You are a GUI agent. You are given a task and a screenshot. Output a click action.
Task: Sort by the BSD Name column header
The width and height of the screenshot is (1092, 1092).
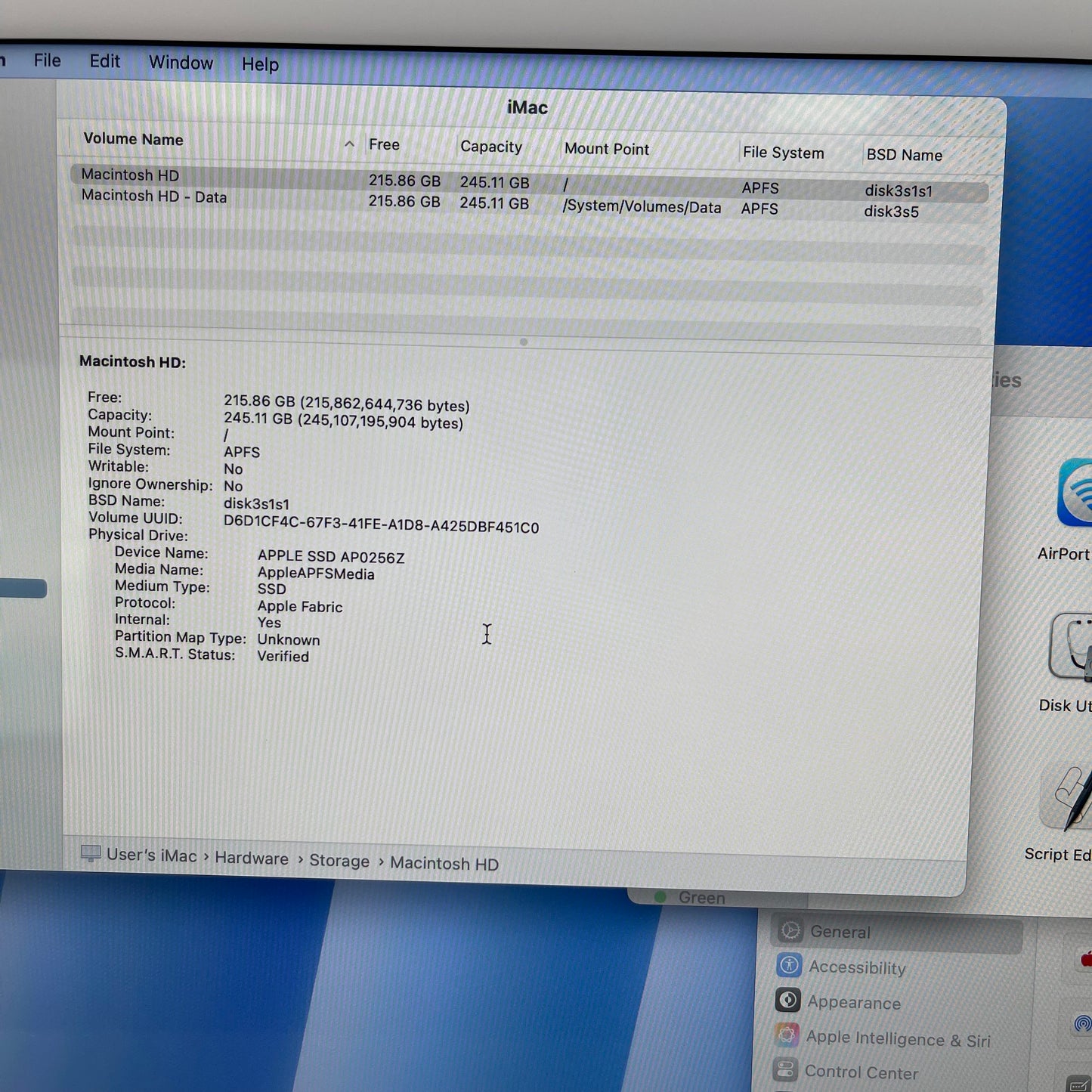[904, 155]
